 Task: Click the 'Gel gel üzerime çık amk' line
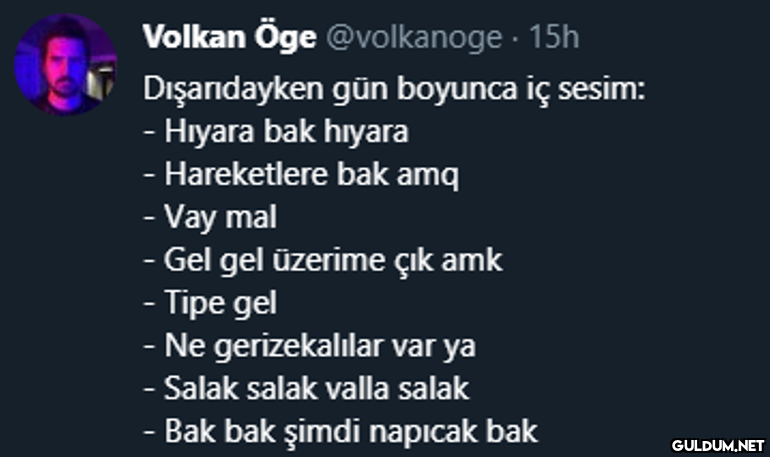click(323, 261)
